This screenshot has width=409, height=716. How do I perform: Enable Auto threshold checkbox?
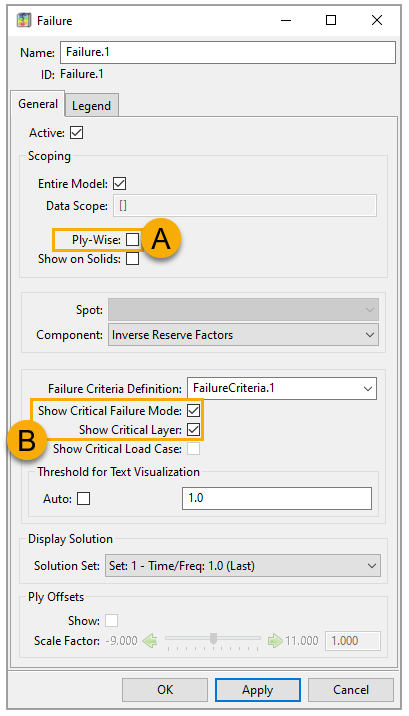click(84, 498)
